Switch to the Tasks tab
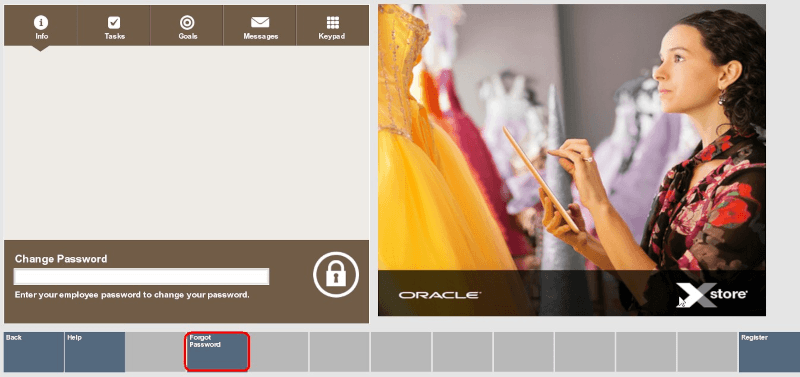The width and height of the screenshot is (800, 377). (x=114, y=26)
